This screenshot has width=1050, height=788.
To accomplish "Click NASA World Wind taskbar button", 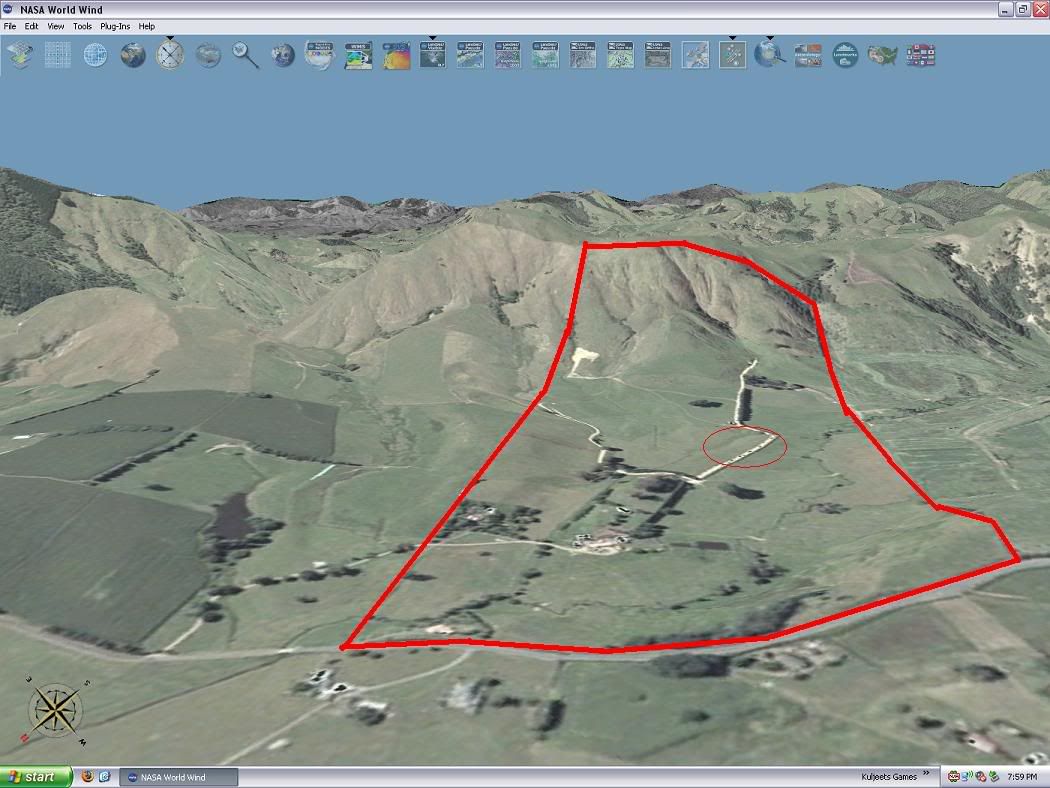I will pos(179,777).
